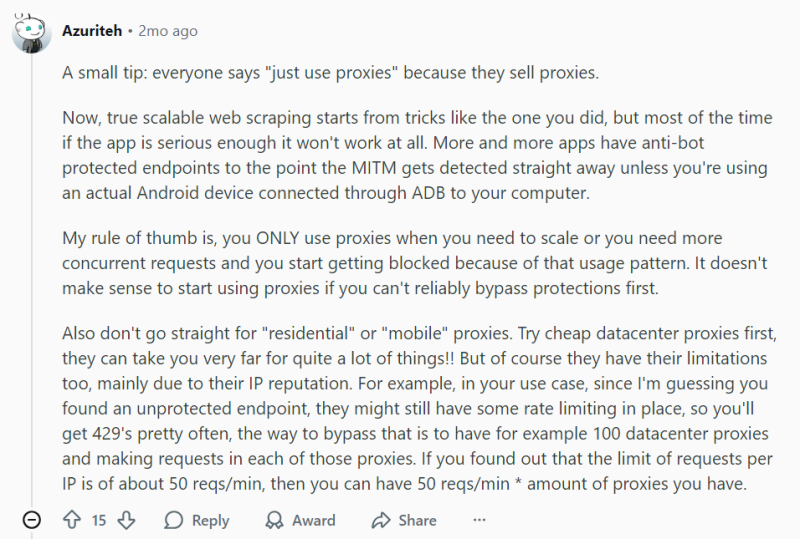
Task: Click the vote score of 15
Action: 99,520
